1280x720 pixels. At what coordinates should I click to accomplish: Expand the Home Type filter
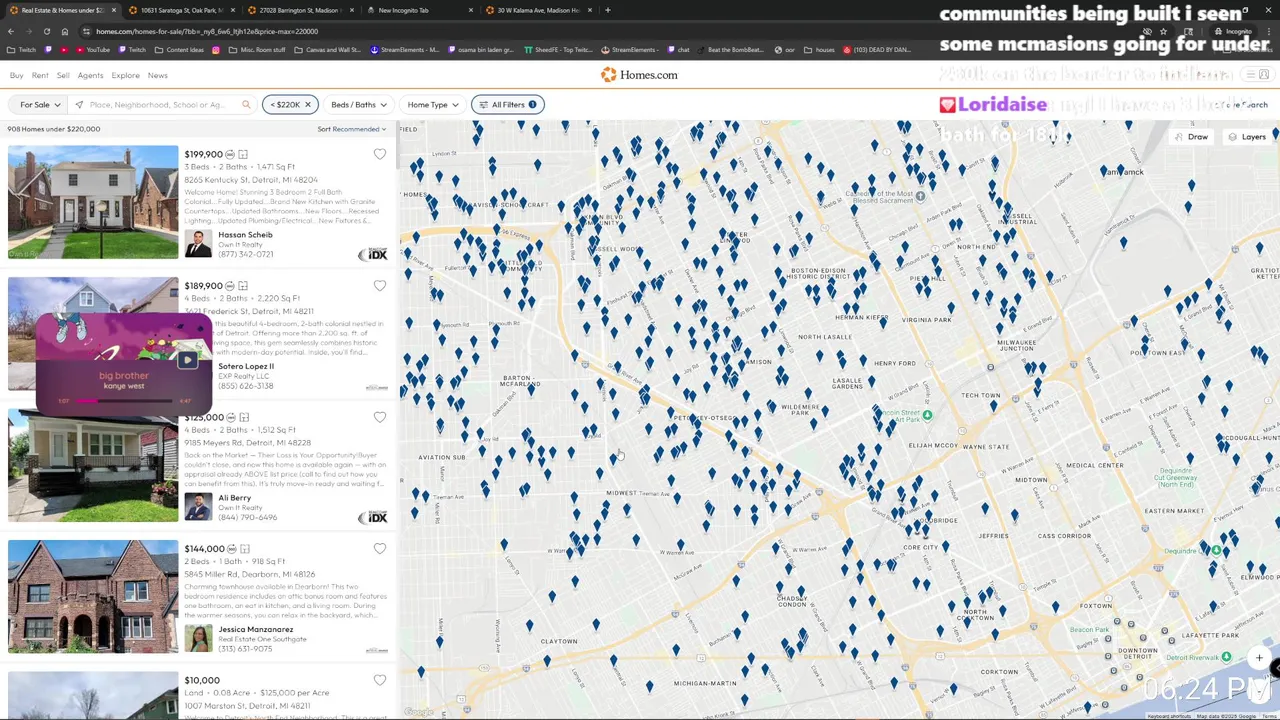(432, 104)
